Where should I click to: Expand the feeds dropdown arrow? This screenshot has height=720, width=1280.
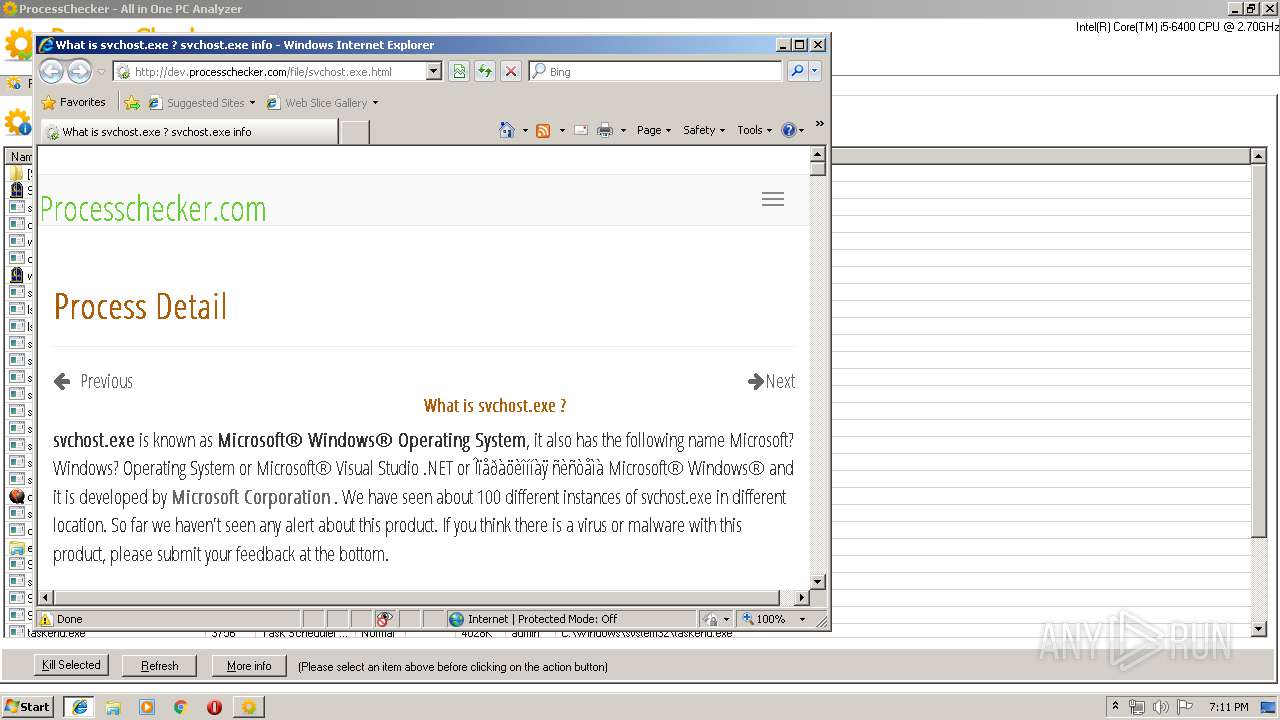pyautogui.click(x=562, y=130)
